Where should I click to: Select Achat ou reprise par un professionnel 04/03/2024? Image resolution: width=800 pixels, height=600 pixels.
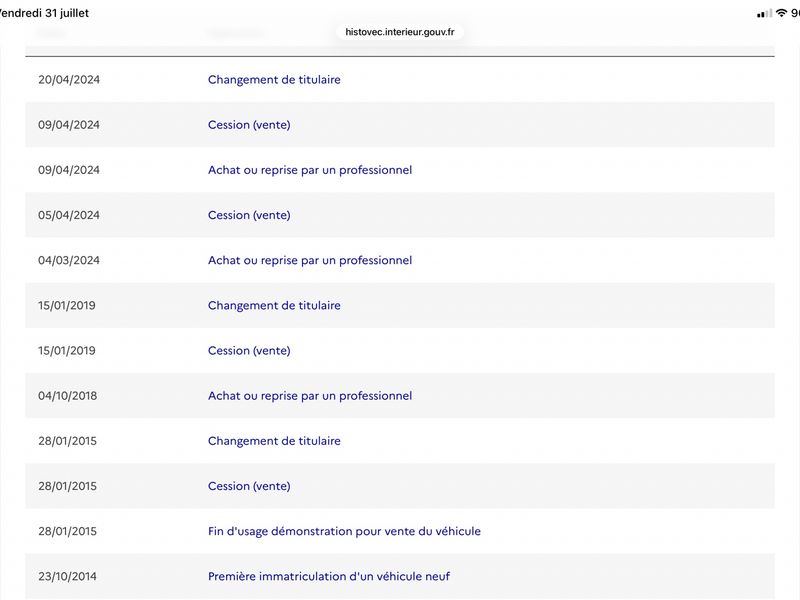pyautogui.click(x=310, y=260)
